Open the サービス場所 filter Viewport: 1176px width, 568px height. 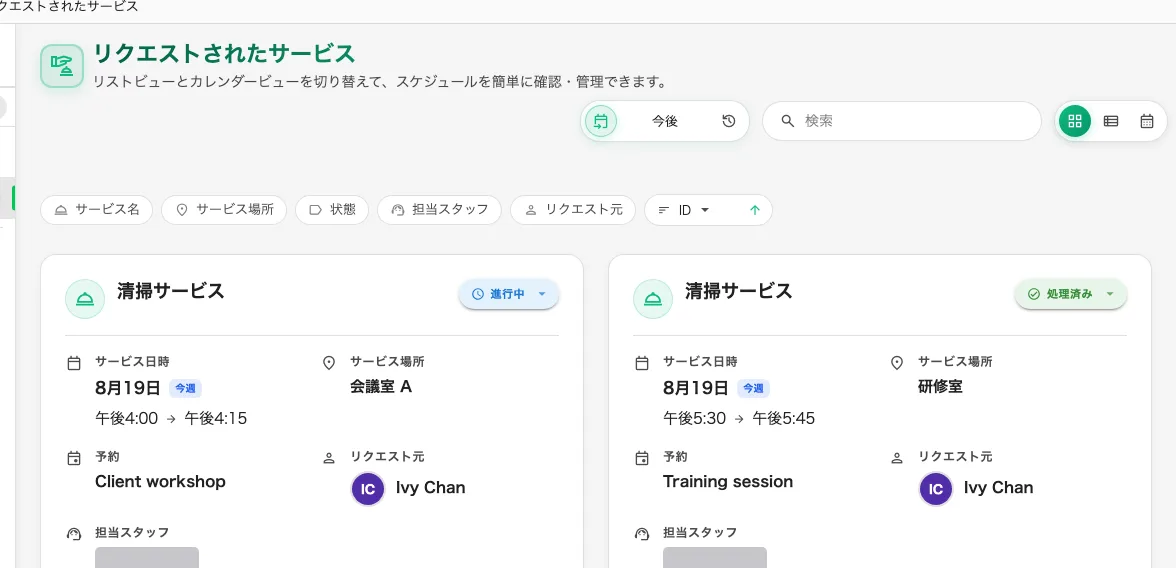pos(224,210)
